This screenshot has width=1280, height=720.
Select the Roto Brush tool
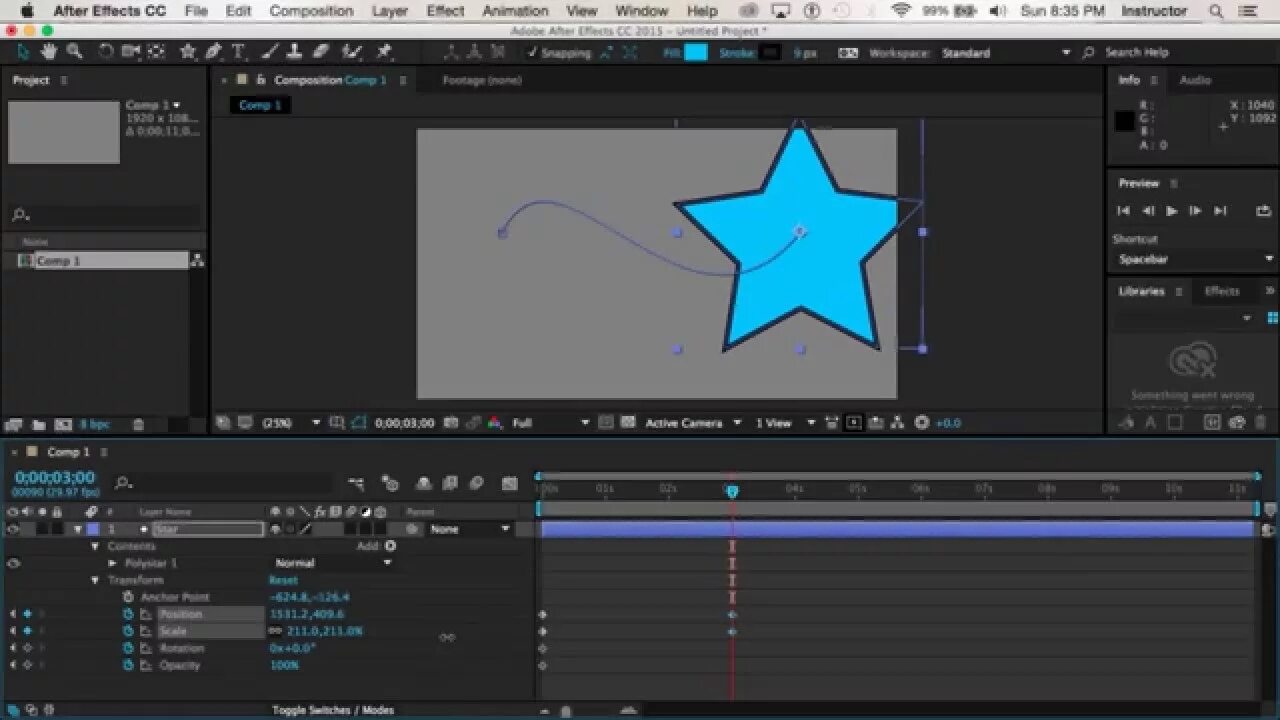(352, 52)
